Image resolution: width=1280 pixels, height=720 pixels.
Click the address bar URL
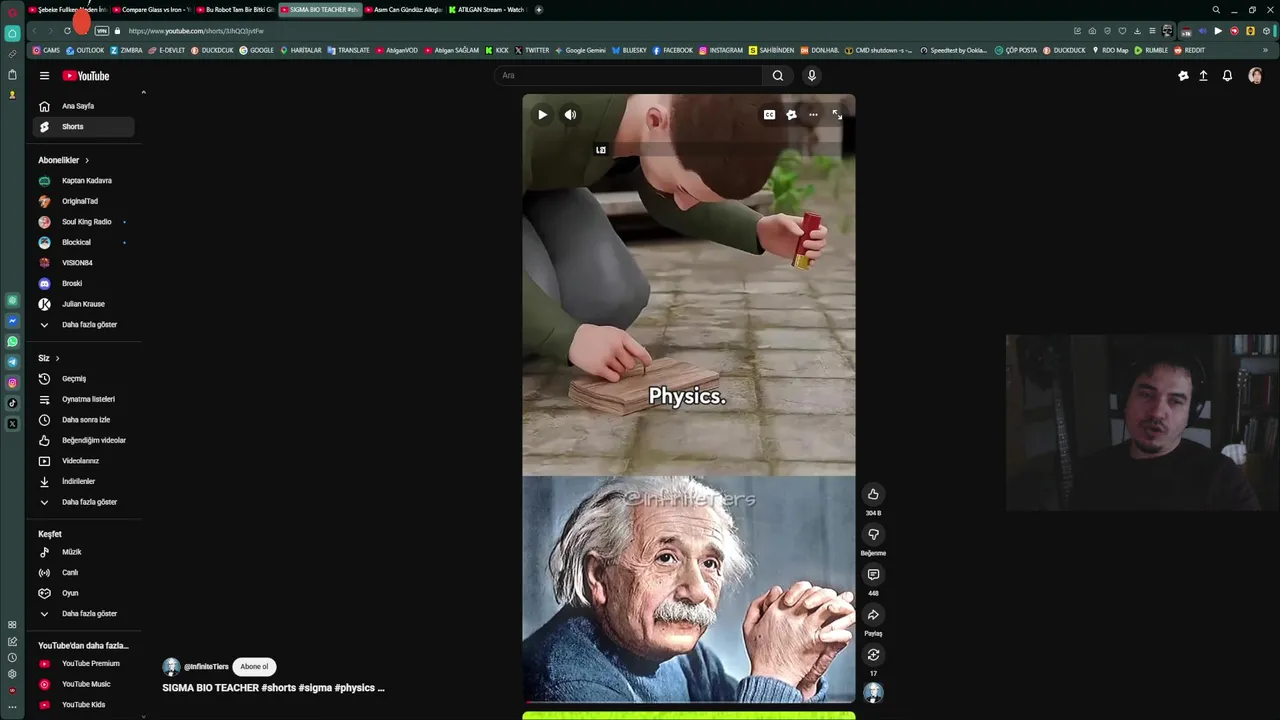coord(196,31)
